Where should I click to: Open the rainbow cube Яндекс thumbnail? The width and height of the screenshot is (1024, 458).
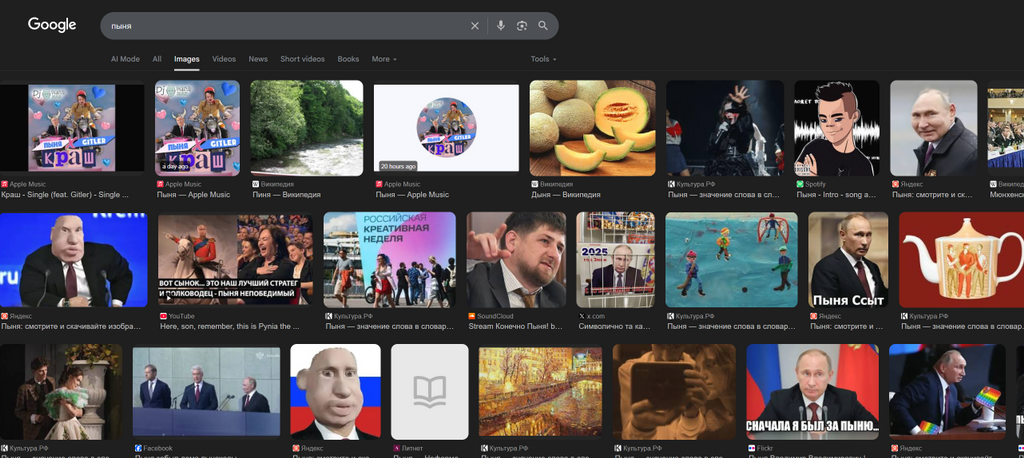pyautogui.click(x=947, y=391)
